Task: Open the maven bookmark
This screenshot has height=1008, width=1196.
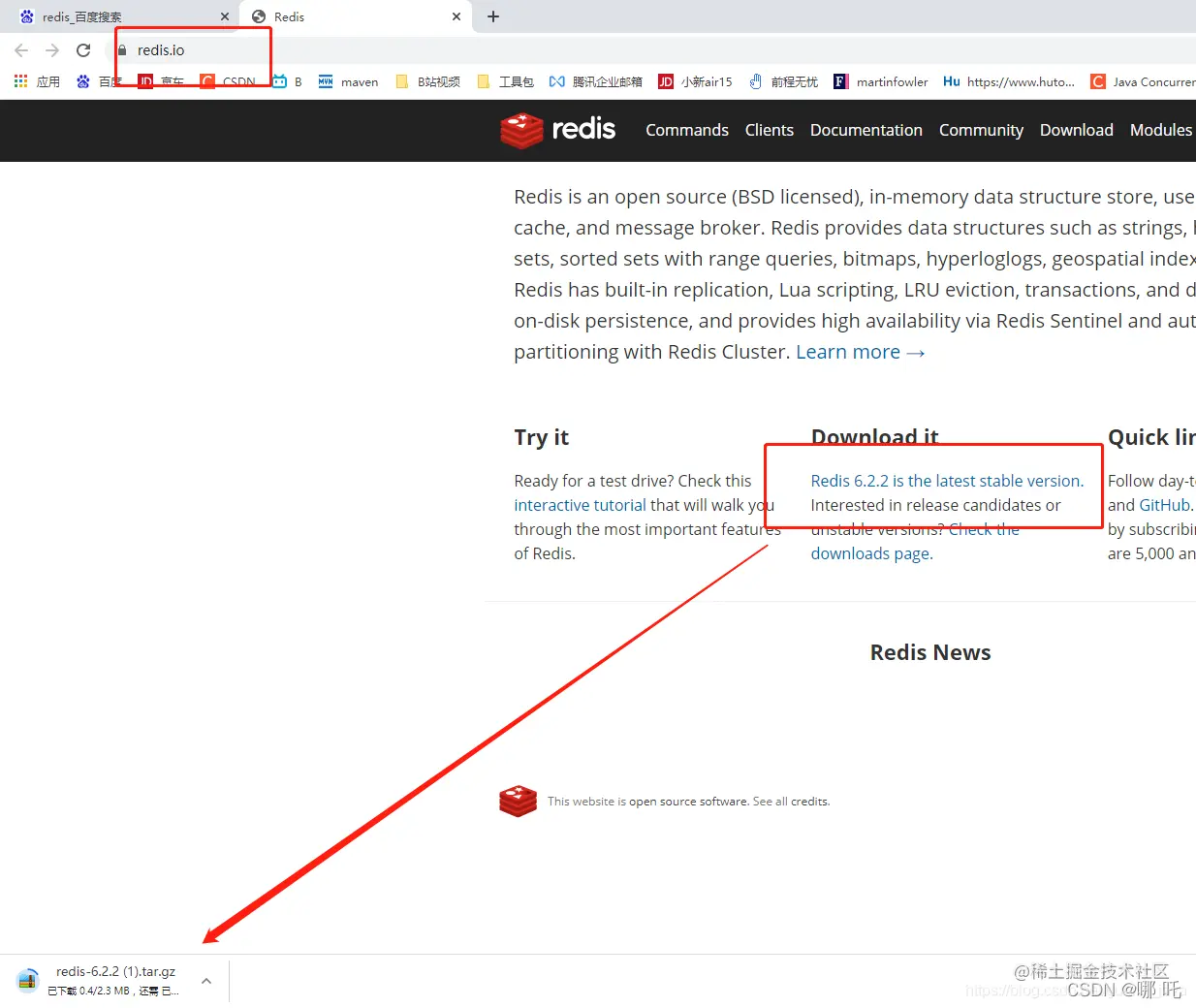Action: coord(348,81)
